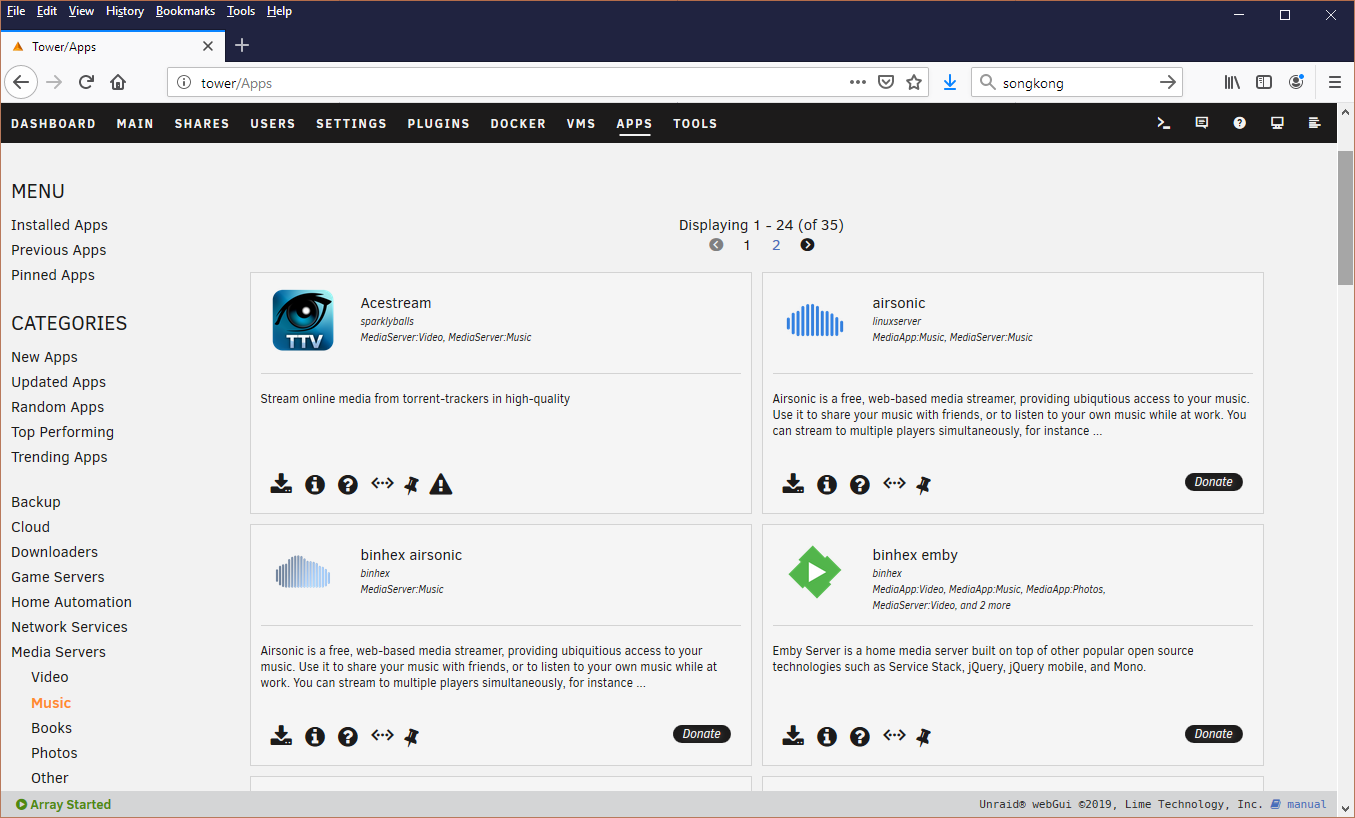Click the manual link in the footer
The image size is (1355, 818).
point(1306,804)
